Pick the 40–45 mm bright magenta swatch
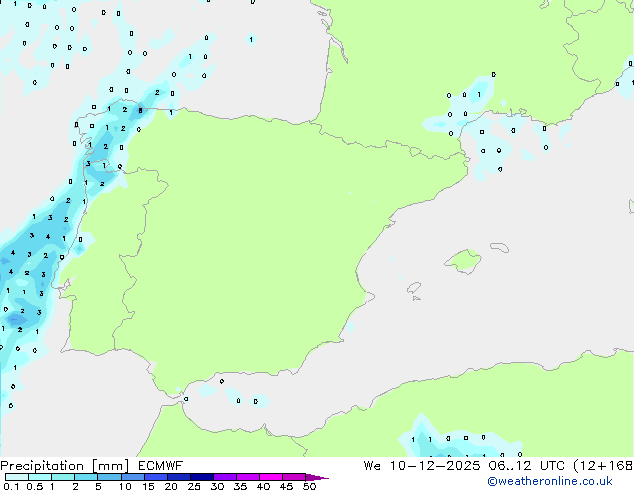This screenshot has width=634, height=490. point(271,477)
